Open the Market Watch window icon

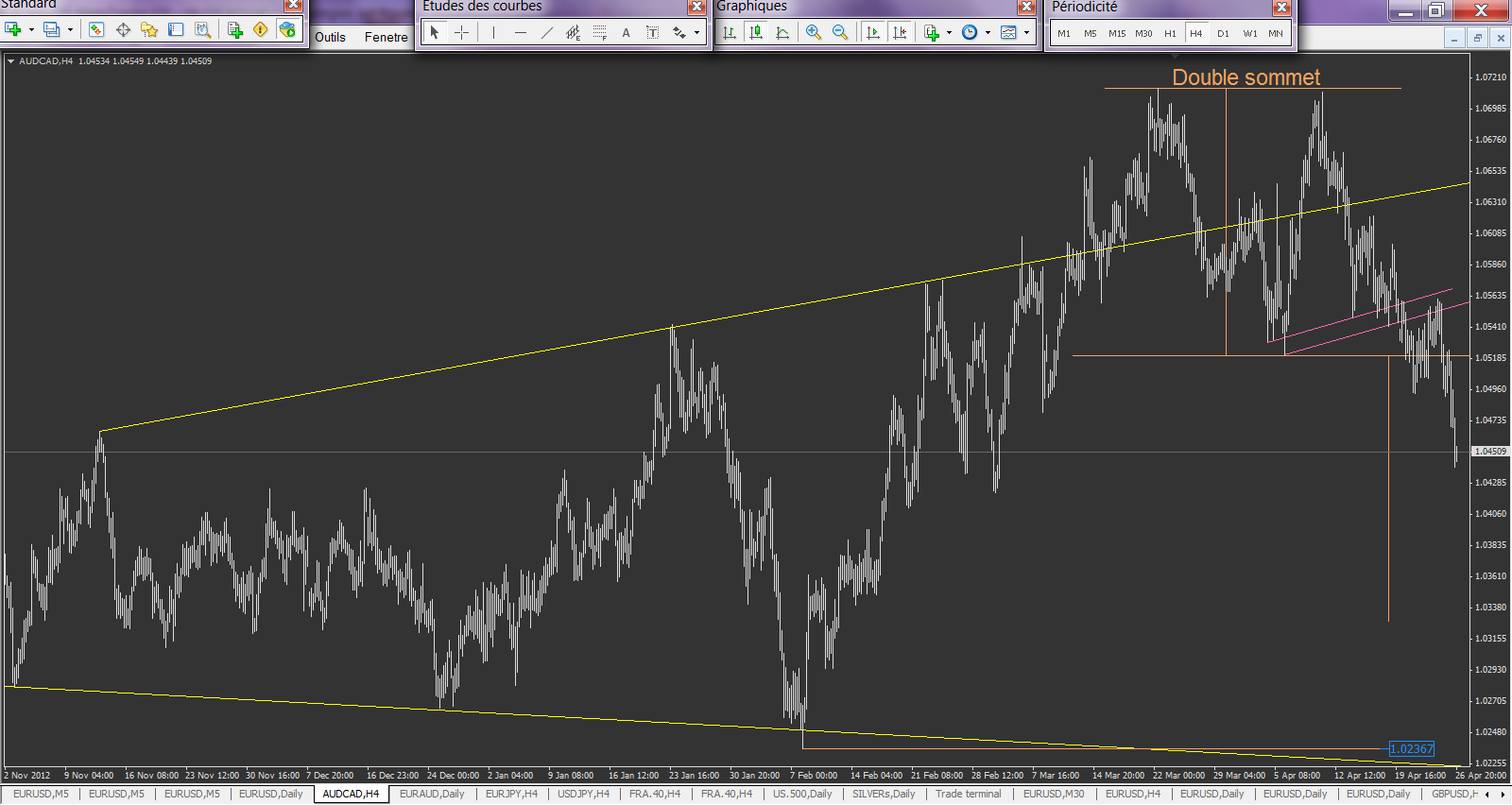pyautogui.click(x=96, y=29)
